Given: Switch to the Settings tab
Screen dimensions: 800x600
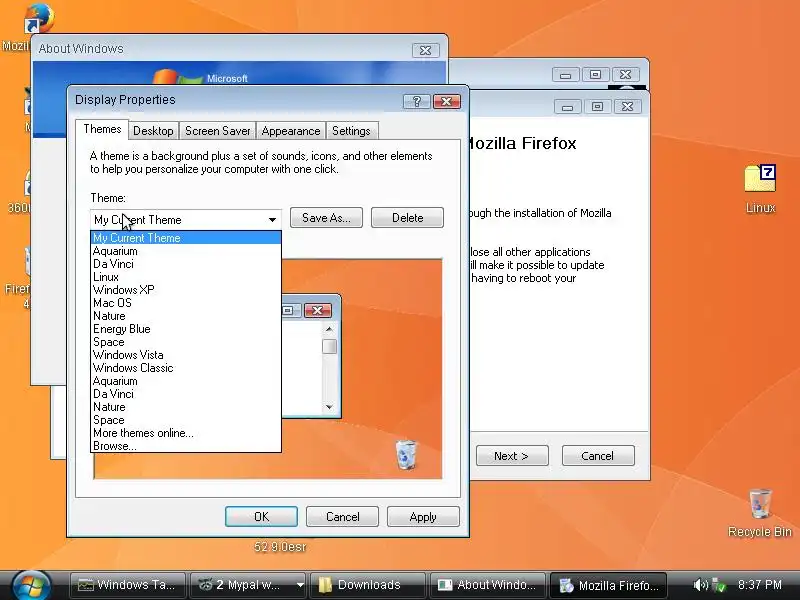Looking at the screenshot, I should (x=352, y=131).
